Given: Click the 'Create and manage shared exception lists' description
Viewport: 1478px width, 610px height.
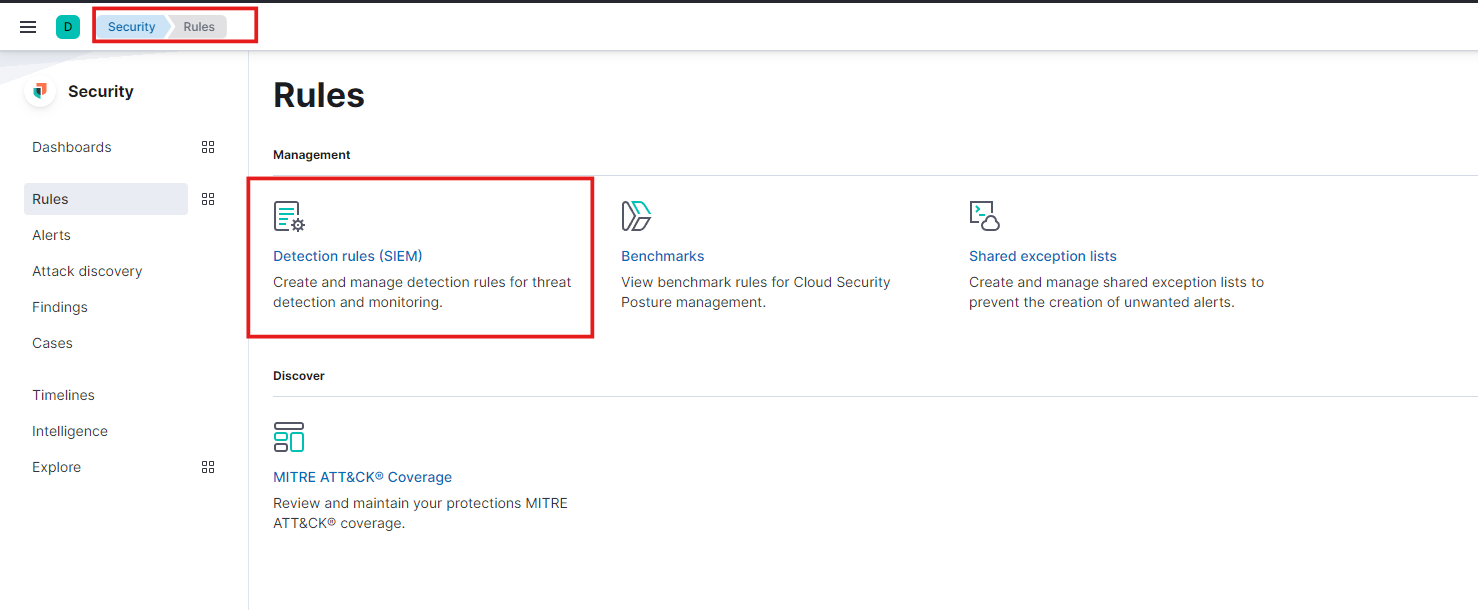Looking at the screenshot, I should [1116, 292].
